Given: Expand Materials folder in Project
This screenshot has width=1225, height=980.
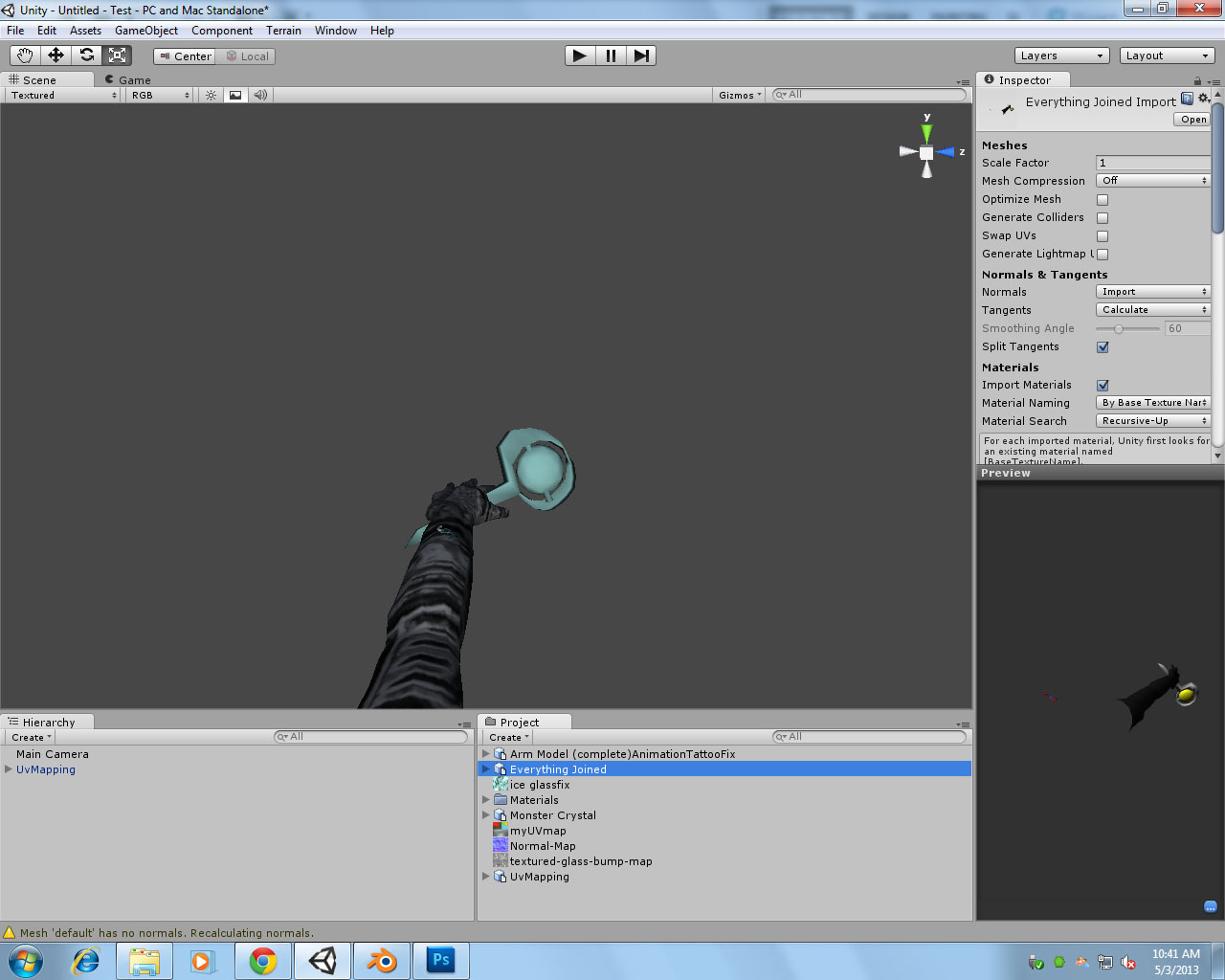Looking at the screenshot, I should click(x=486, y=800).
